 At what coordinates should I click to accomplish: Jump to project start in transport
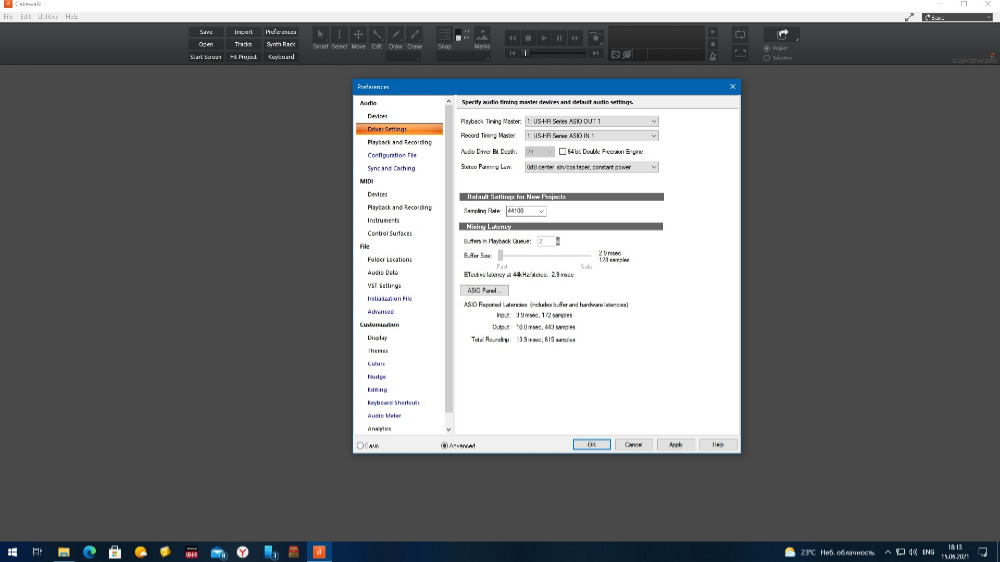(x=512, y=54)
